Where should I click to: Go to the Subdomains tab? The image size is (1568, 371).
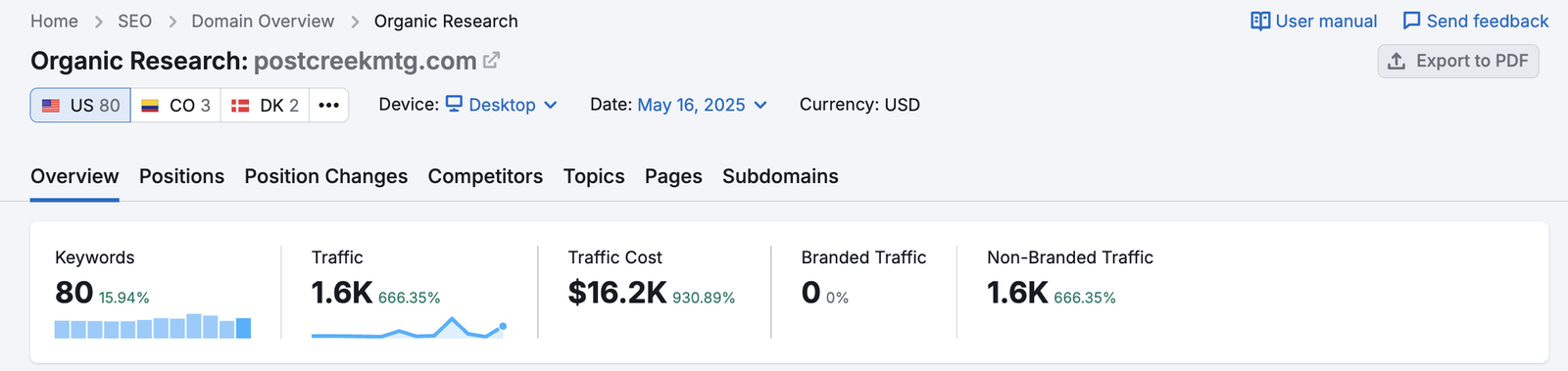pyautogui.click(x=780, y=176)
